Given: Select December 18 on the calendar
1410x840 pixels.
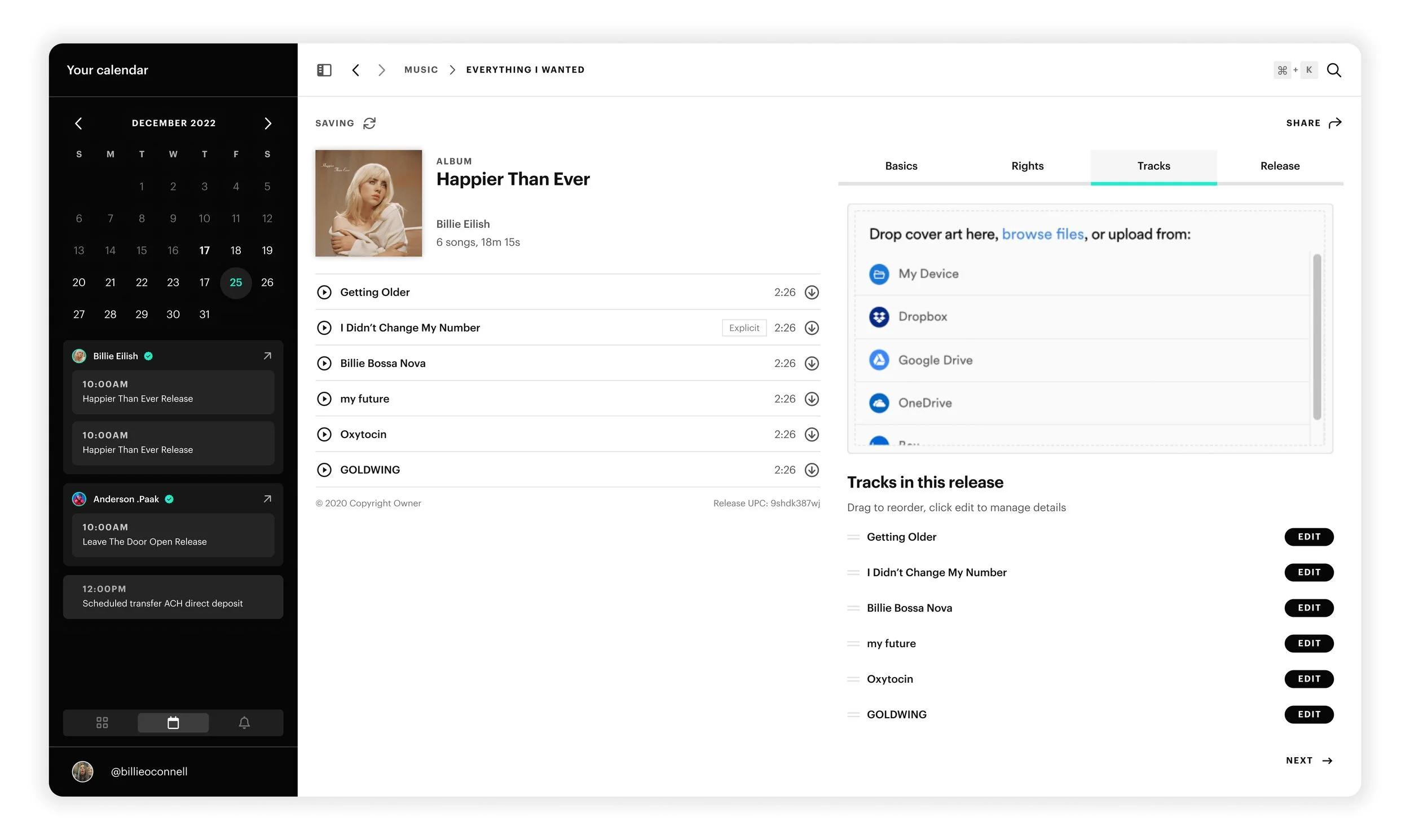Looking at the screenshot, I should [x=236, y=250].
